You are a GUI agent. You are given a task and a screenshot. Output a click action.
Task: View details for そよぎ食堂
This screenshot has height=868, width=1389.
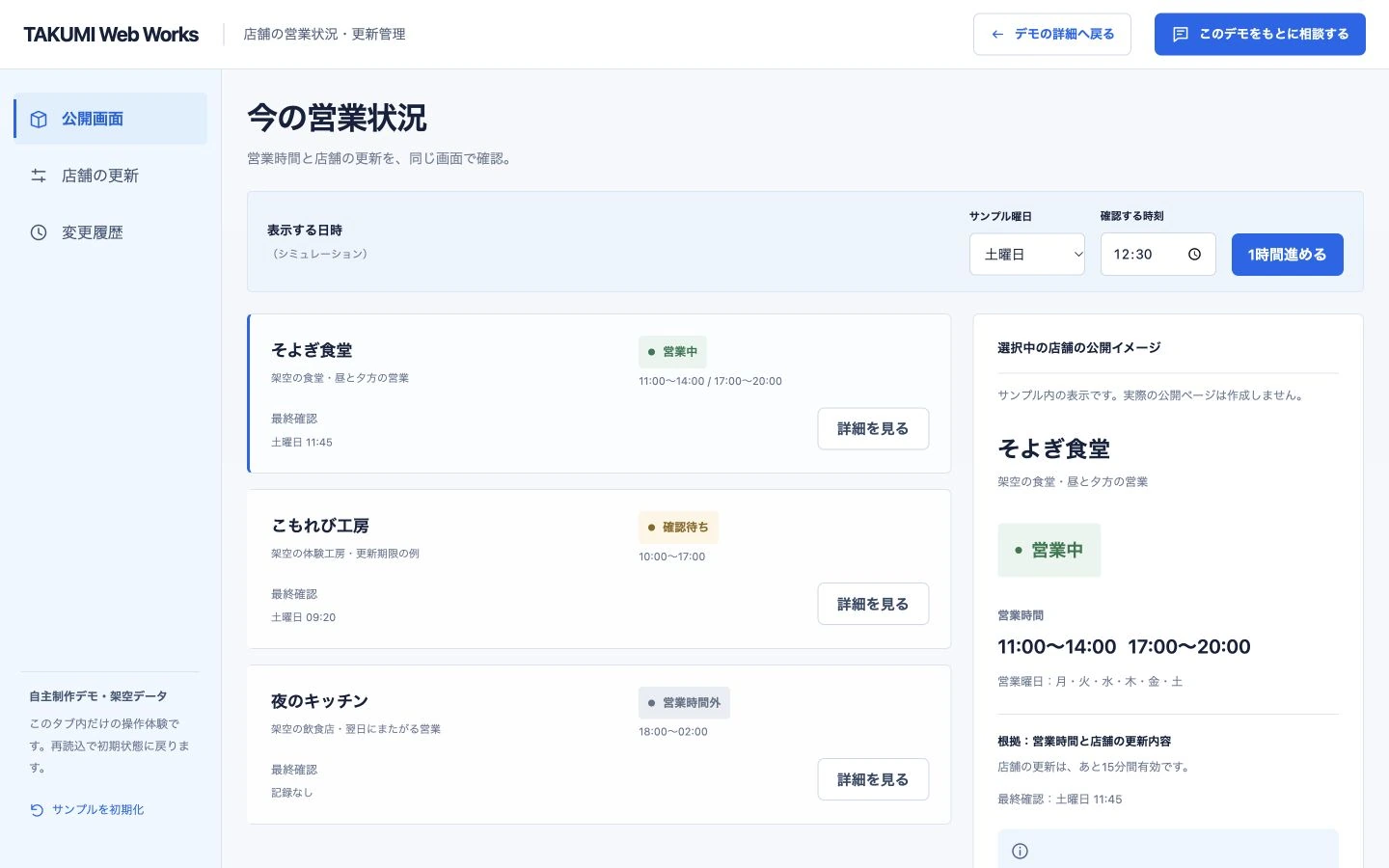point(873,428)
